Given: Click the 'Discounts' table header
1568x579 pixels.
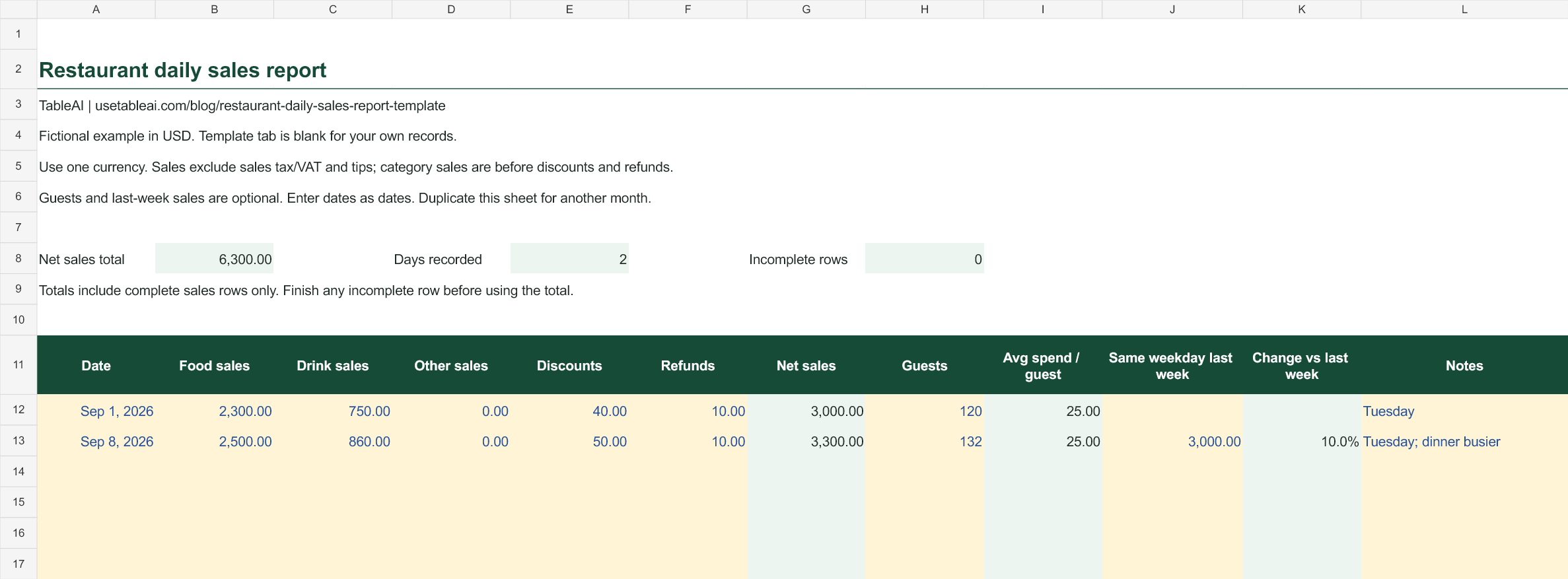Looking at the screenshot, I should (569, 366).
